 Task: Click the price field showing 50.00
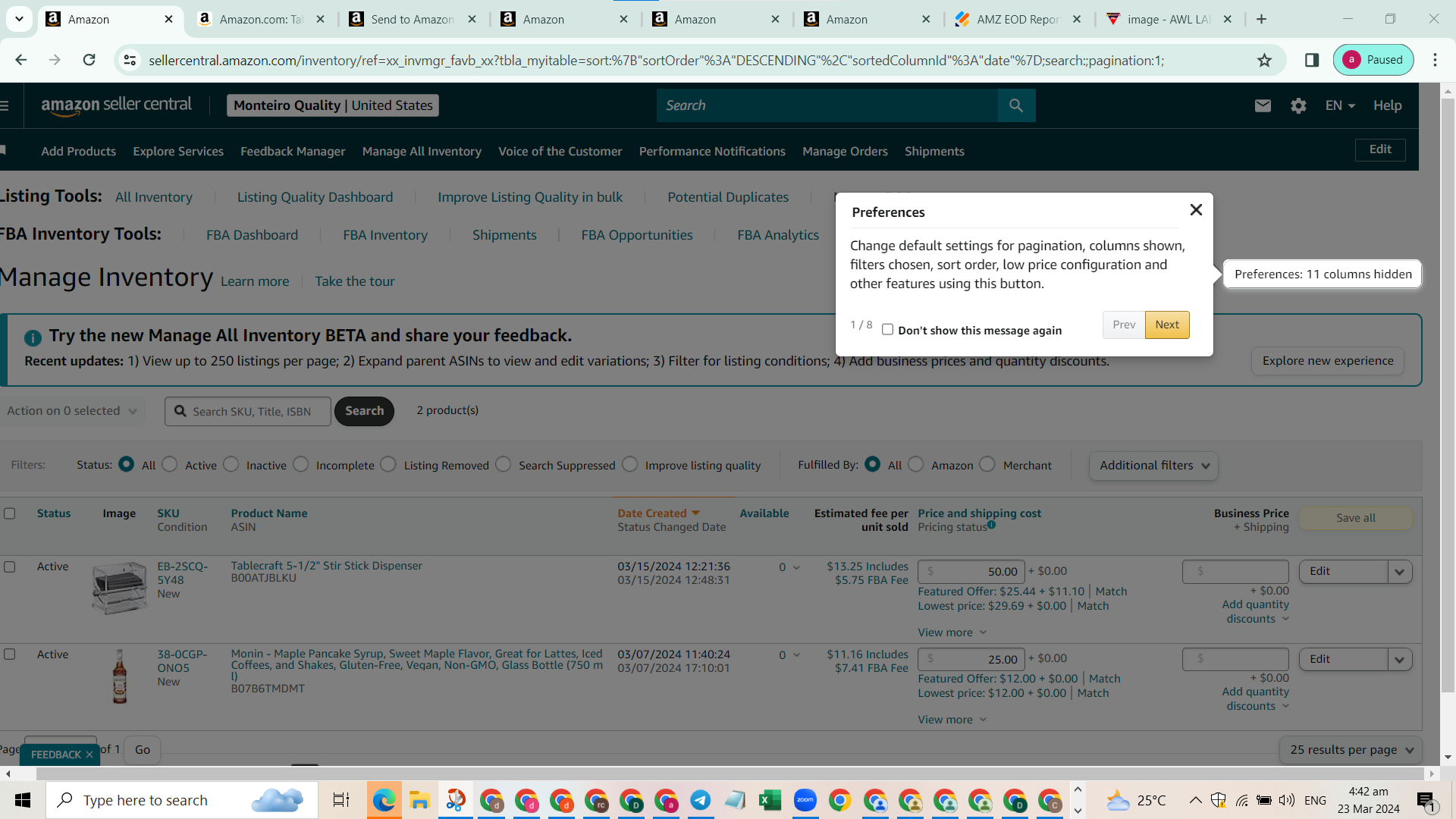coord(971,572)
